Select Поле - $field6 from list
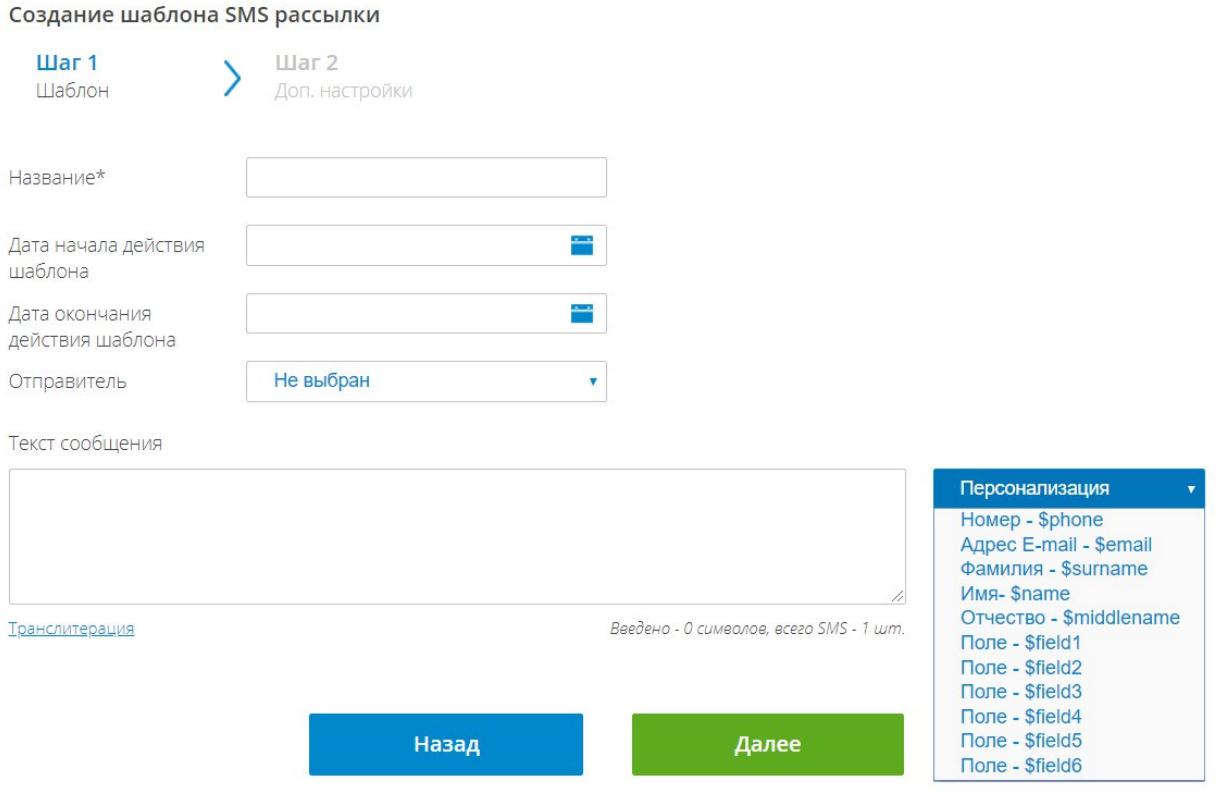The height and width of the screenshot is (791, 1222). click(x=1020, y=766)
